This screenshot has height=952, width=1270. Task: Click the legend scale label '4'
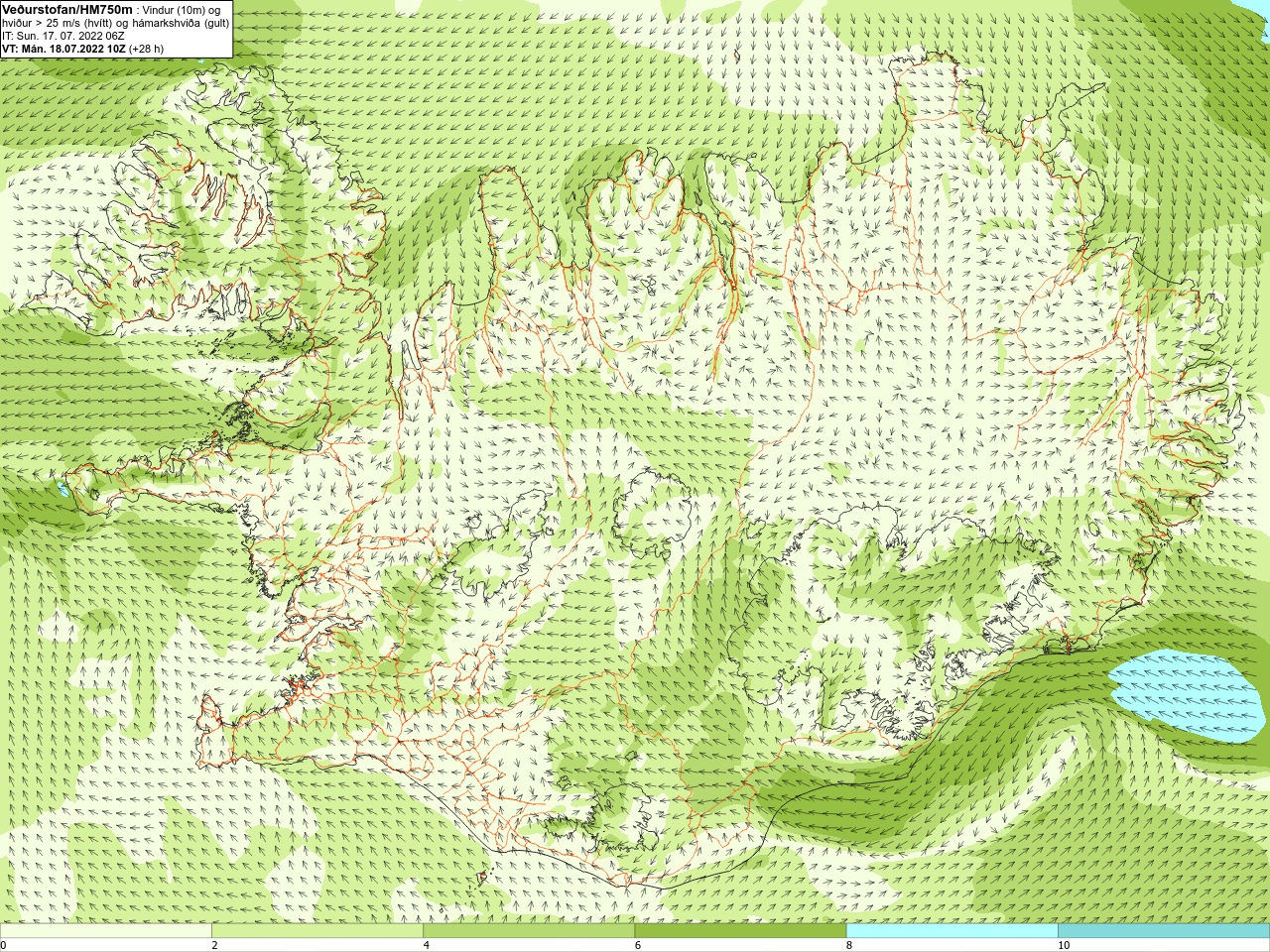(x=426, y=945)
